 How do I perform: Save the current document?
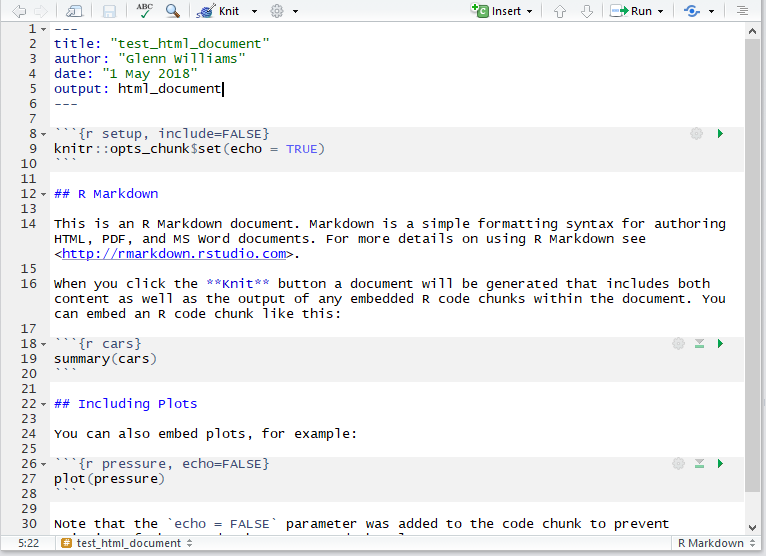point(109,11)
